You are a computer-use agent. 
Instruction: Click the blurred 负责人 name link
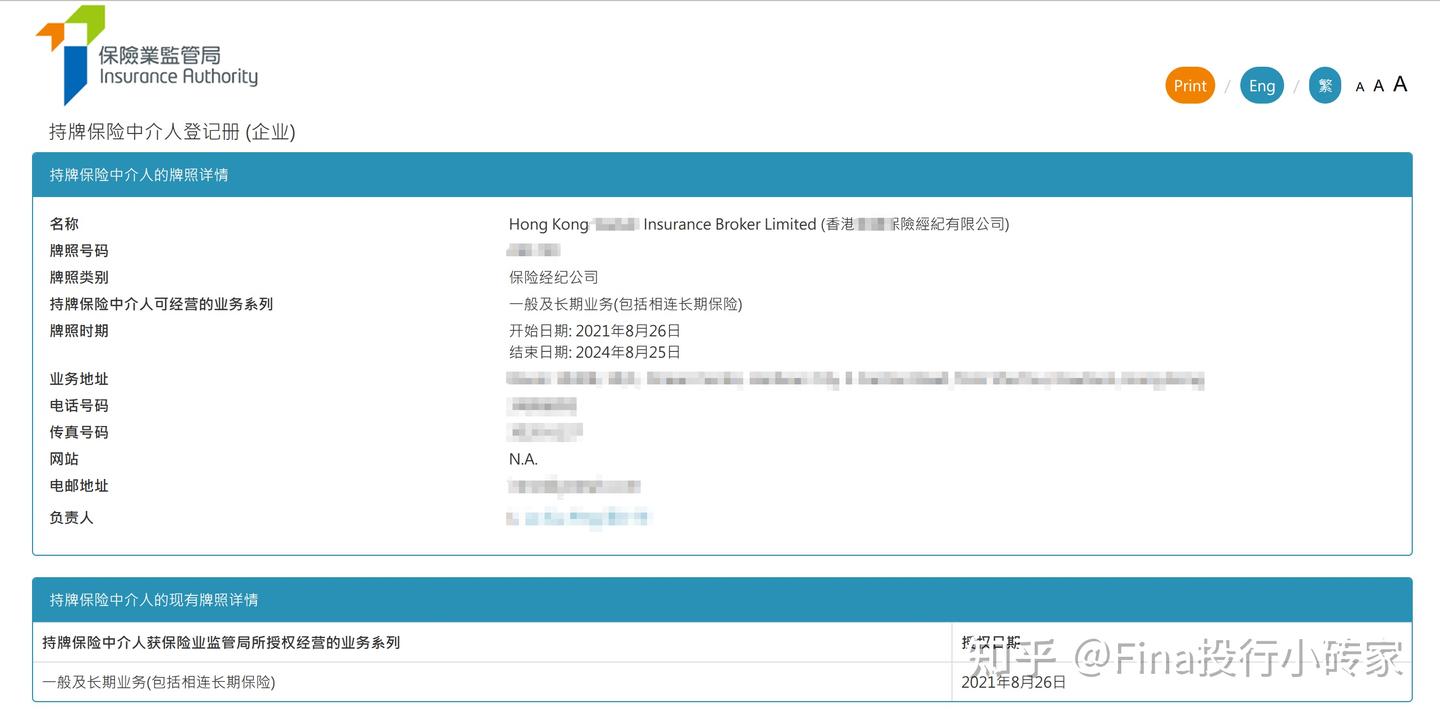click(x=578, y=518)
